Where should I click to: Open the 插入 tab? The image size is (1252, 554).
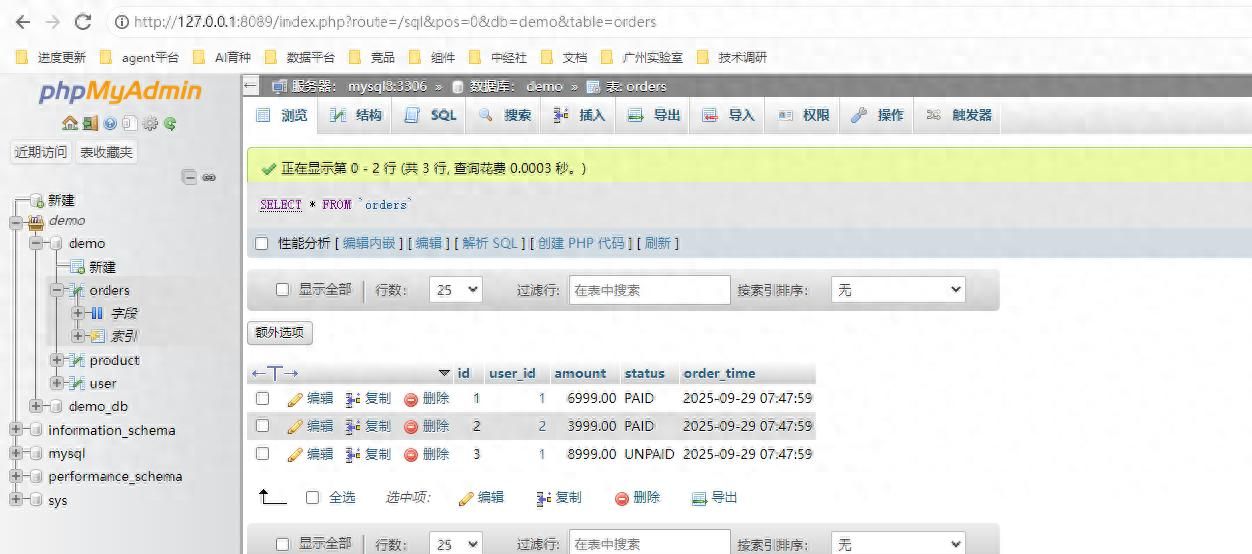pos(580,115)
